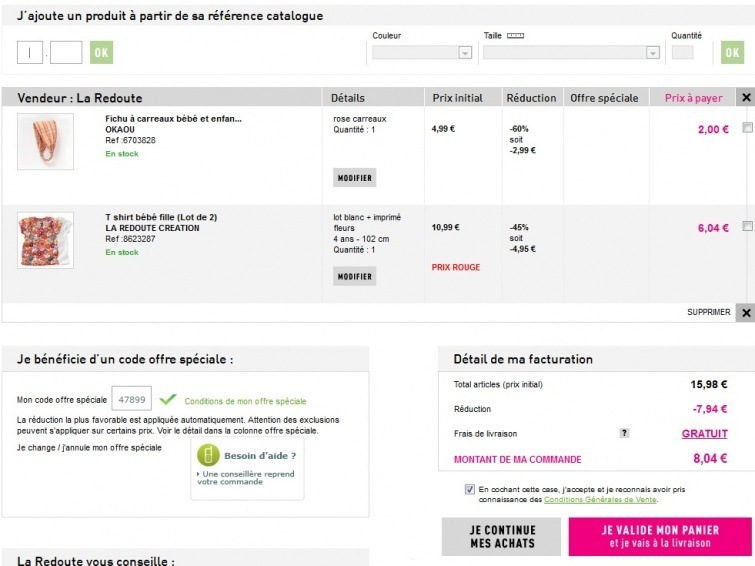Click the GRATUIT delivery fee link
This screenshot has height=566, width=755.
point(704,434)
